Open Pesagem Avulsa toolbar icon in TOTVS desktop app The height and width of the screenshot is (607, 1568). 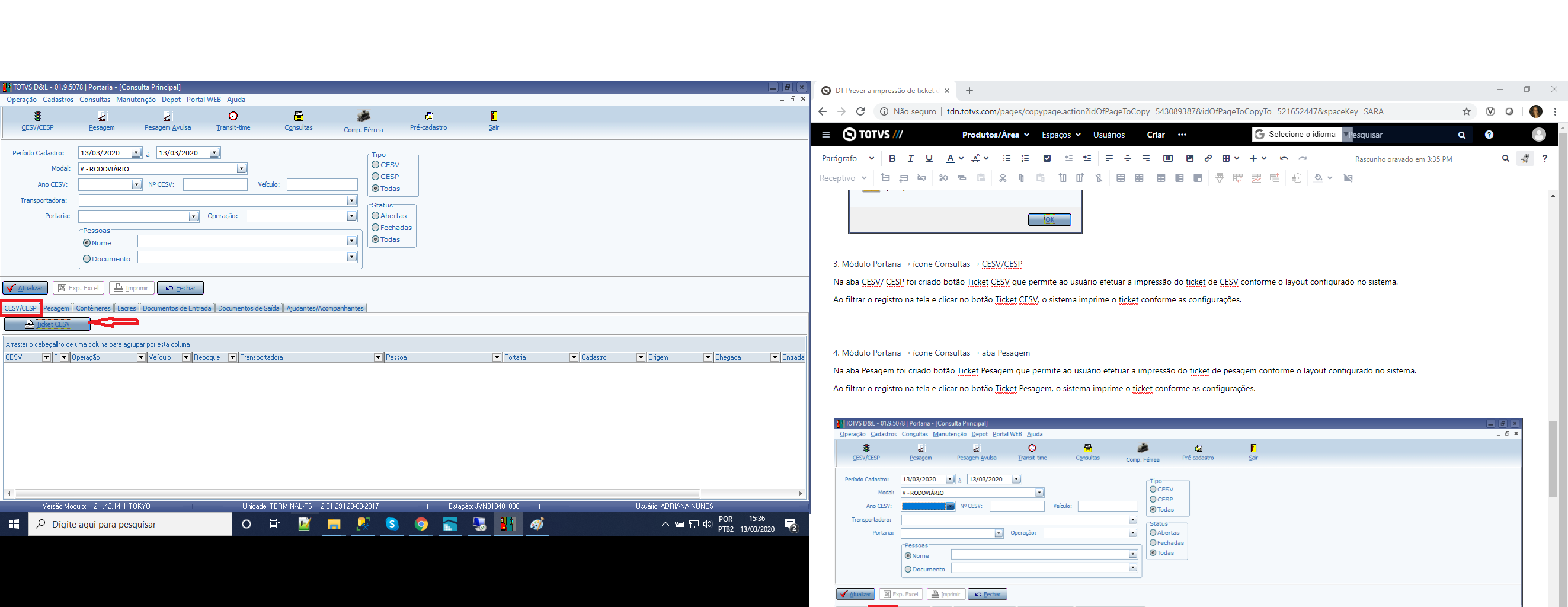[x=167, y=120]
